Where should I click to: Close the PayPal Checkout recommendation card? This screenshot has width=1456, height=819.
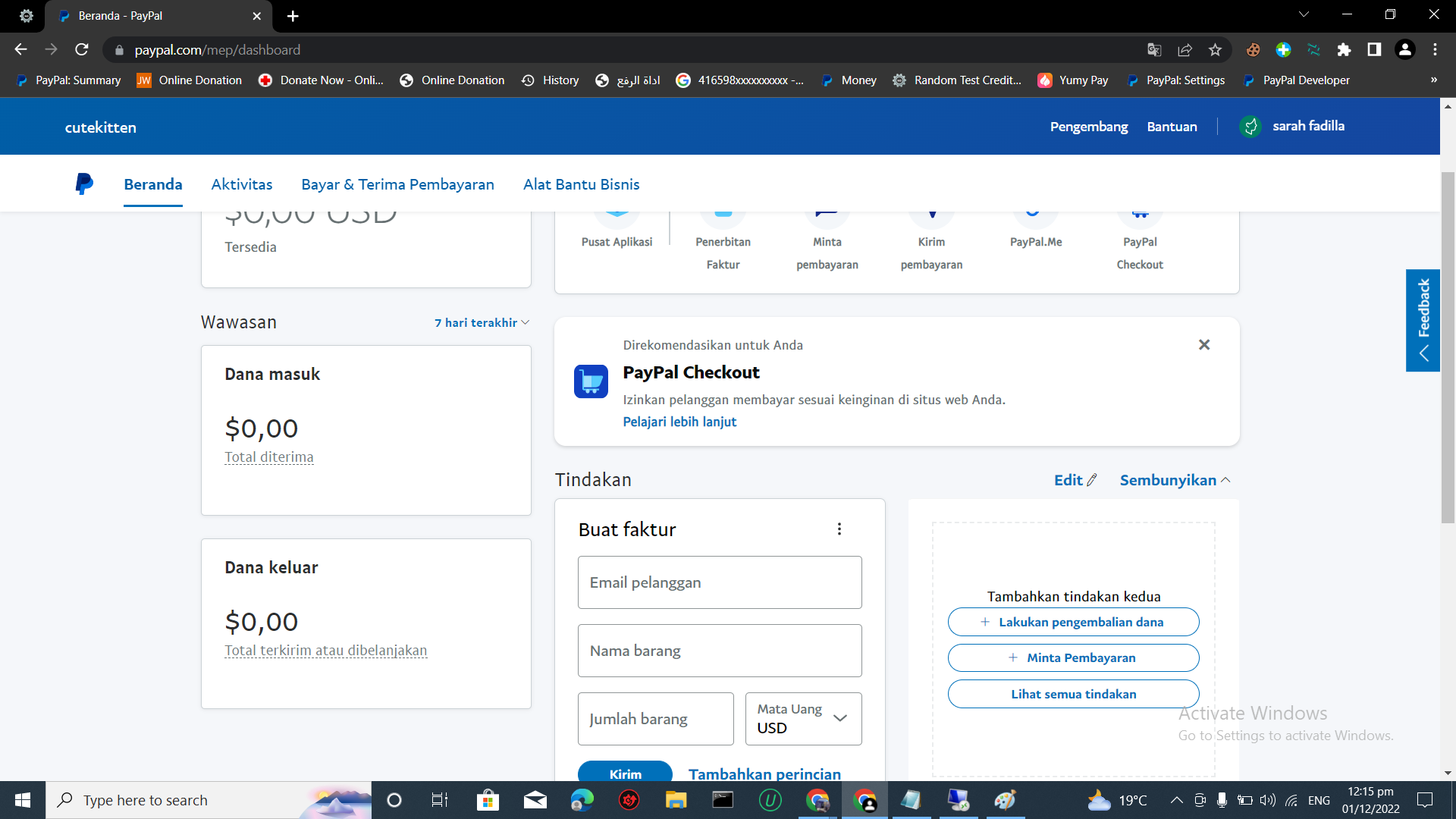(x=1203, y=345)
